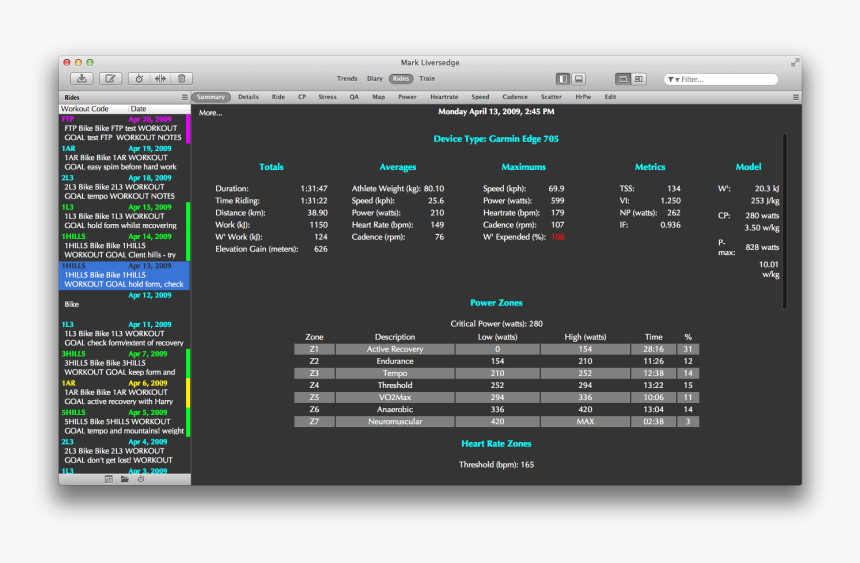Switch to Trends view
Viewport: 860px width, 563px height.
(347, 78)
